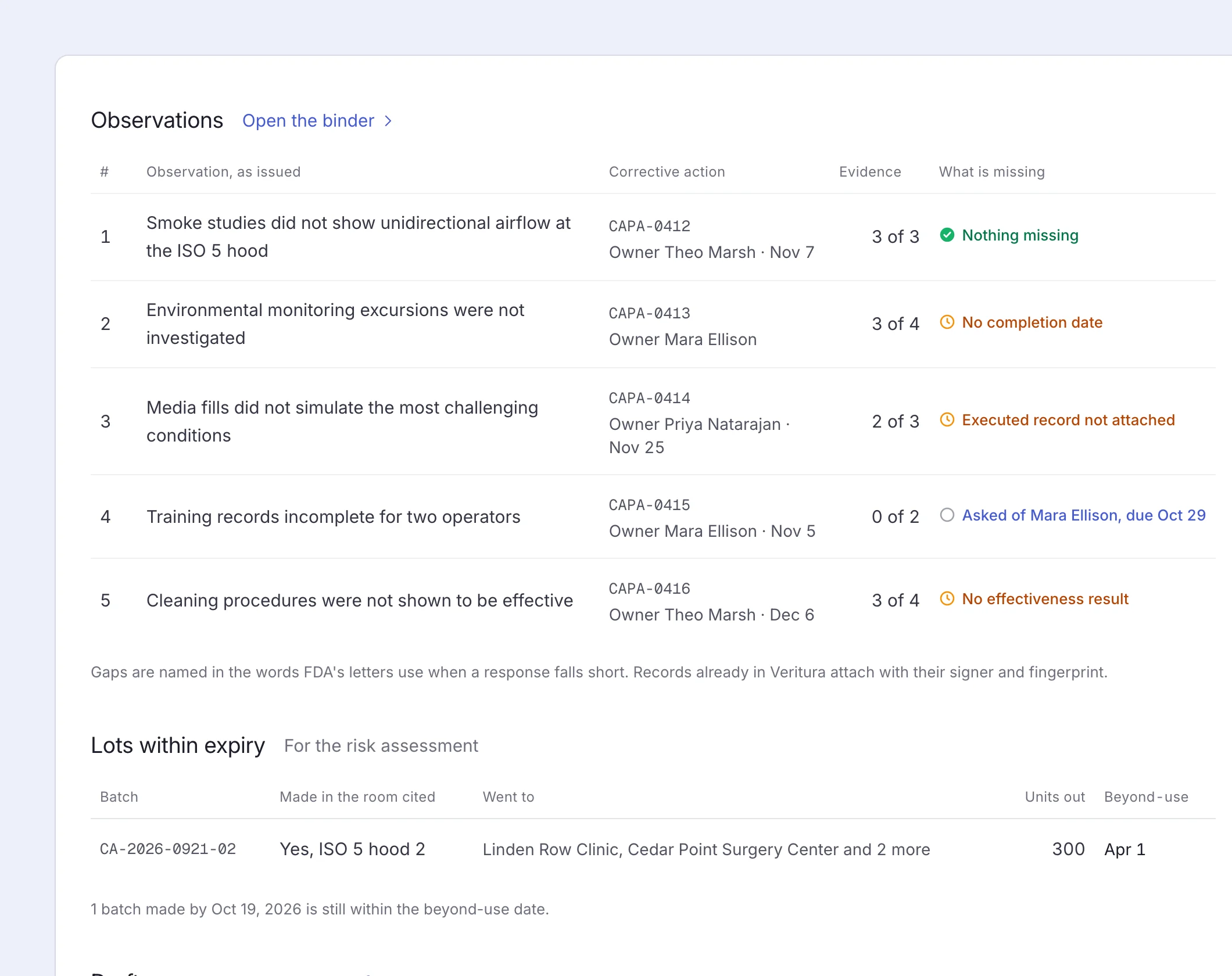Click Yes, ISO 5 hood 2 cell
The width and height of the screenshot is (1232, 976).
[x=353, y=849]
